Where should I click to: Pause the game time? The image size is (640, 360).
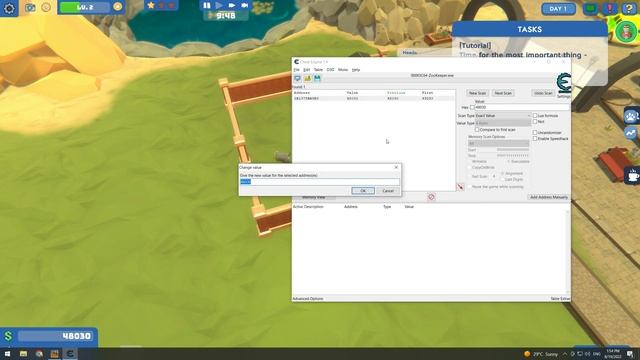pyautogui.click(x=207, y=5)
